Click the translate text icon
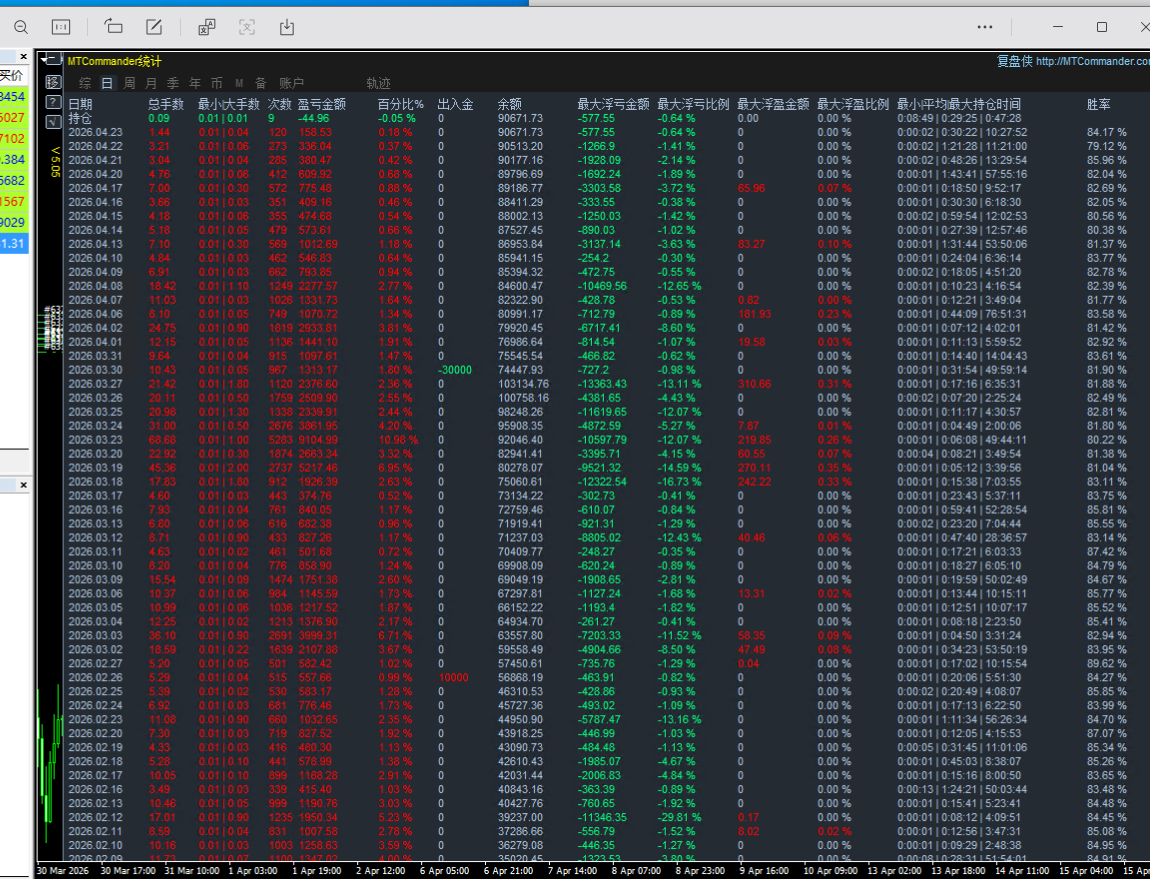Screen dimensions: 1150x879 [x=206, y=27]
